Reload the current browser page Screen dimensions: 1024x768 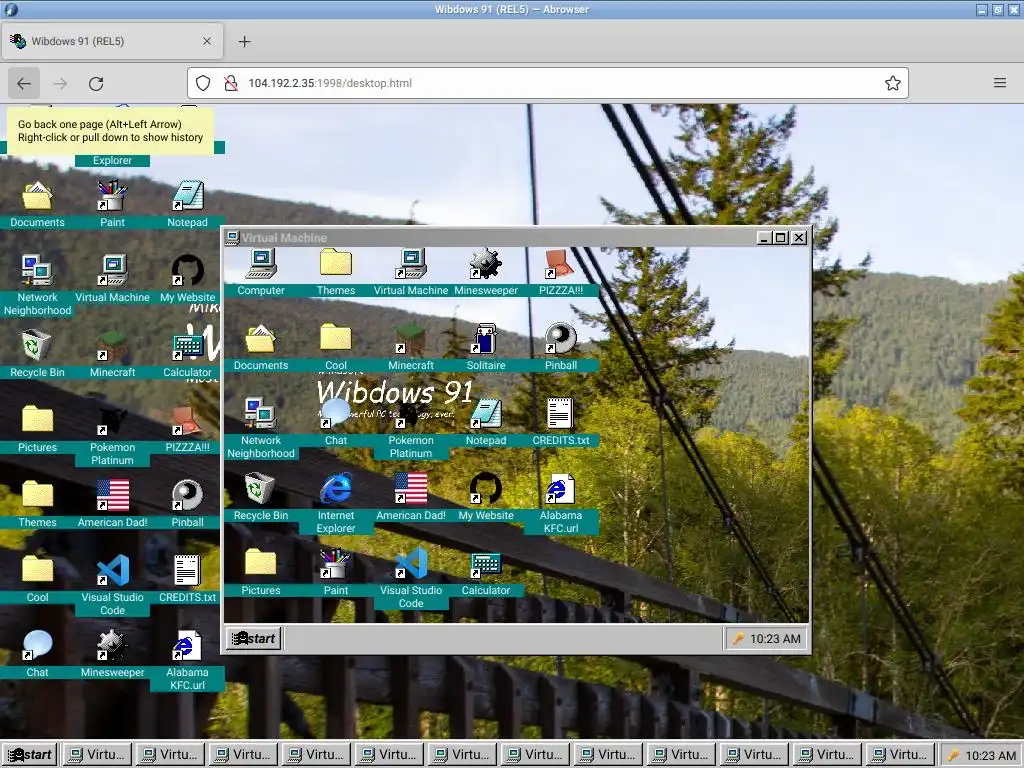[96, 83]
